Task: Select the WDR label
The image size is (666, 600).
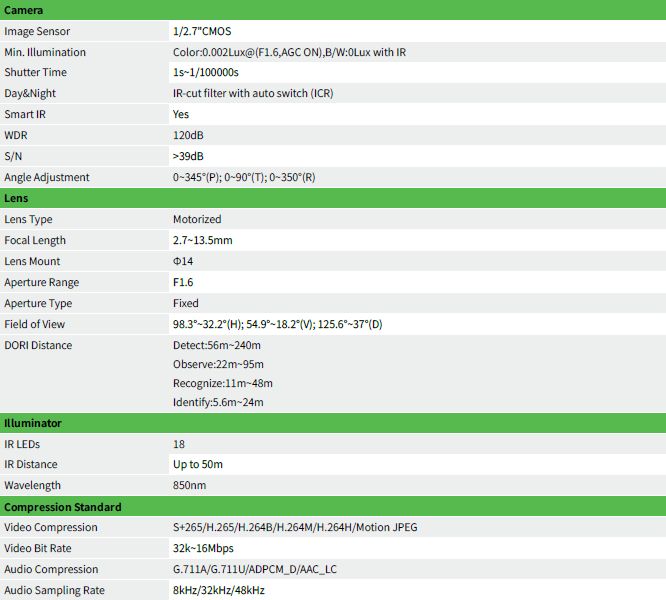Action: (16, 135)
